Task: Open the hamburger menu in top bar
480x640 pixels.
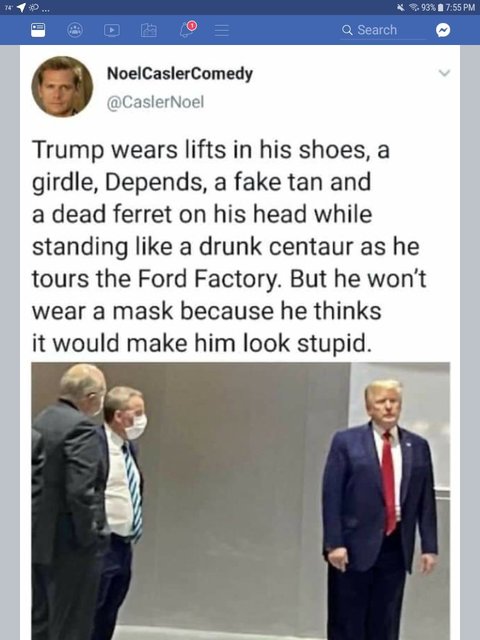Action: [222, 30]
